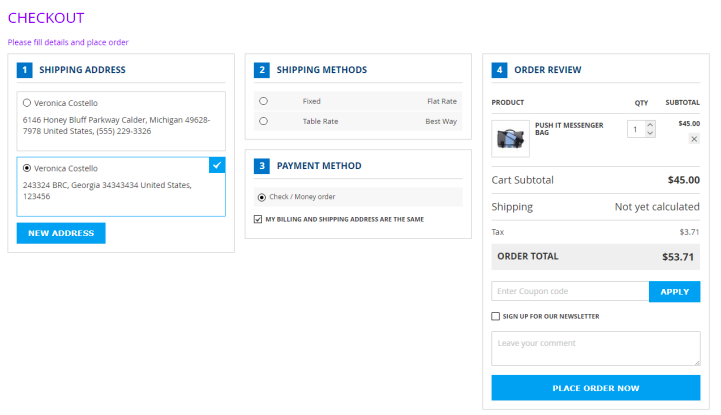Click the Push It Messenger Bag thumbnail
721x415 pixels.
510,137
